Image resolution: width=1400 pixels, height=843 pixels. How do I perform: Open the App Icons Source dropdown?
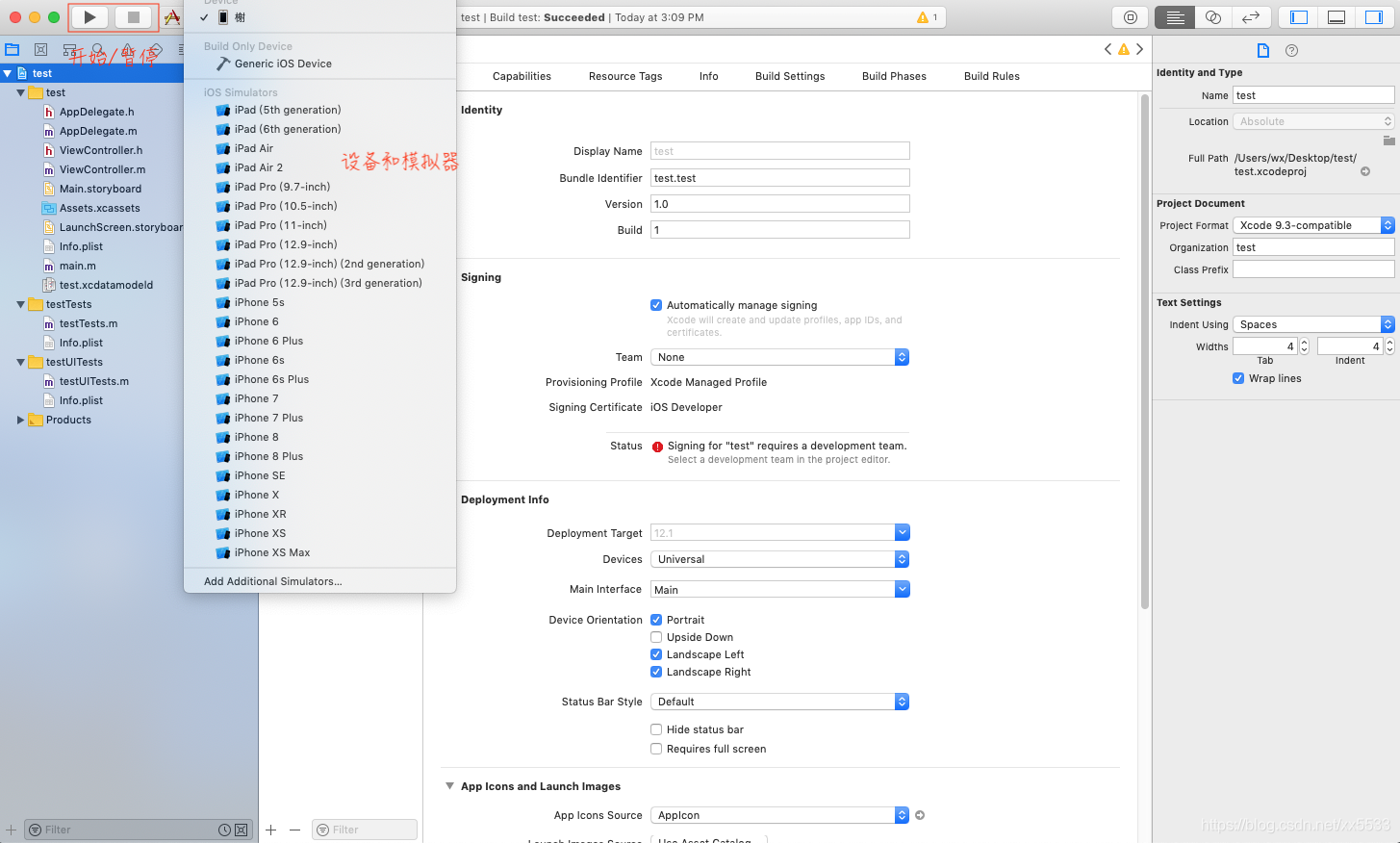click(x=779, y=815)
